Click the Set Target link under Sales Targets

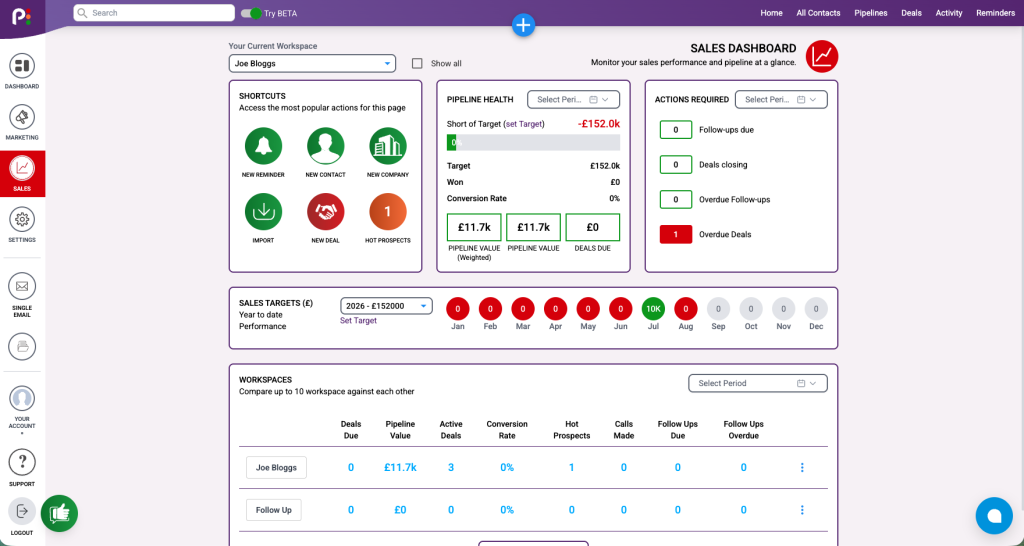(x=358, y=321)
